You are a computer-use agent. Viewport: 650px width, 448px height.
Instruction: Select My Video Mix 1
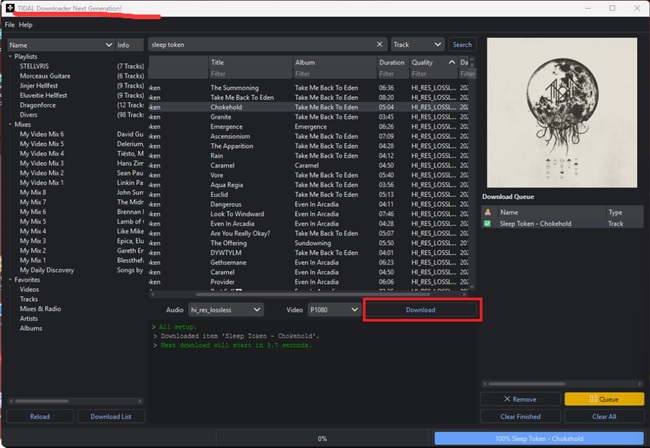[42, 183]
